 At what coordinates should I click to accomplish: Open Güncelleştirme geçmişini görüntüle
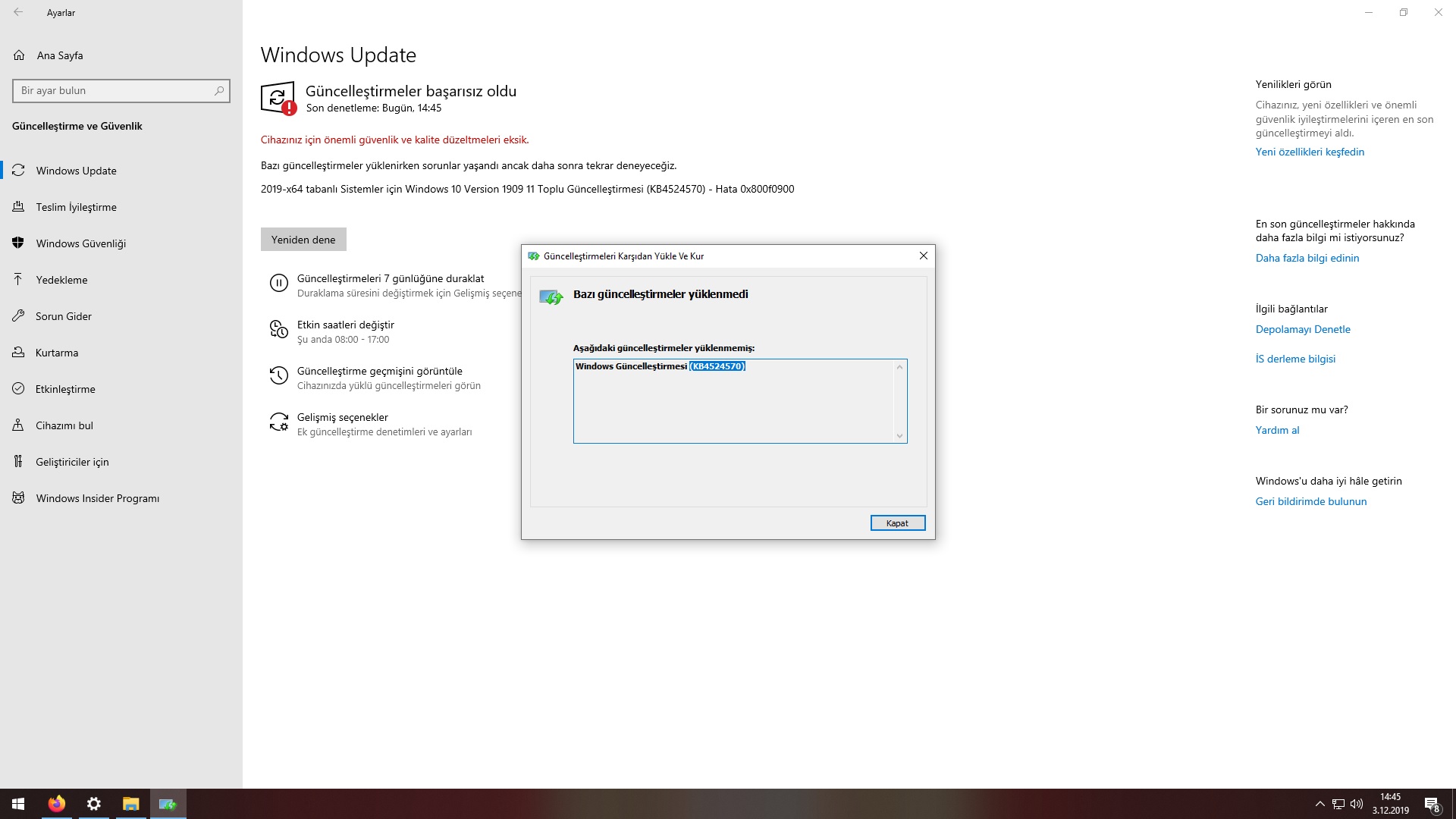pos(380,372)
